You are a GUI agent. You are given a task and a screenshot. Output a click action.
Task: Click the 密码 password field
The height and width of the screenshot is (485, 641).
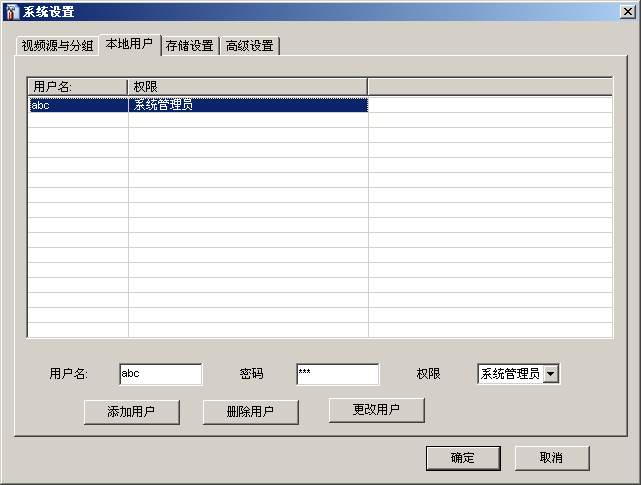click(x=338, y=374)
